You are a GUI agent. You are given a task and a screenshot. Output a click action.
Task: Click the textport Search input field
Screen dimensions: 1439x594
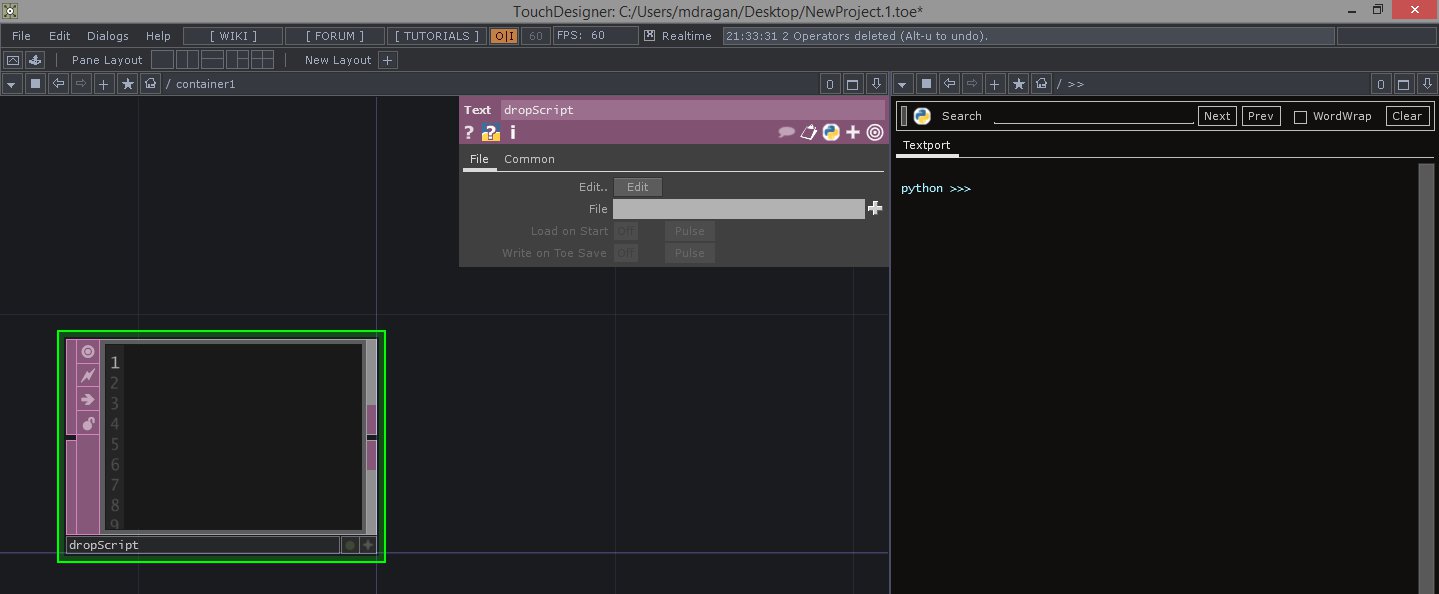pyautogui.click(x=1093, y=116)
